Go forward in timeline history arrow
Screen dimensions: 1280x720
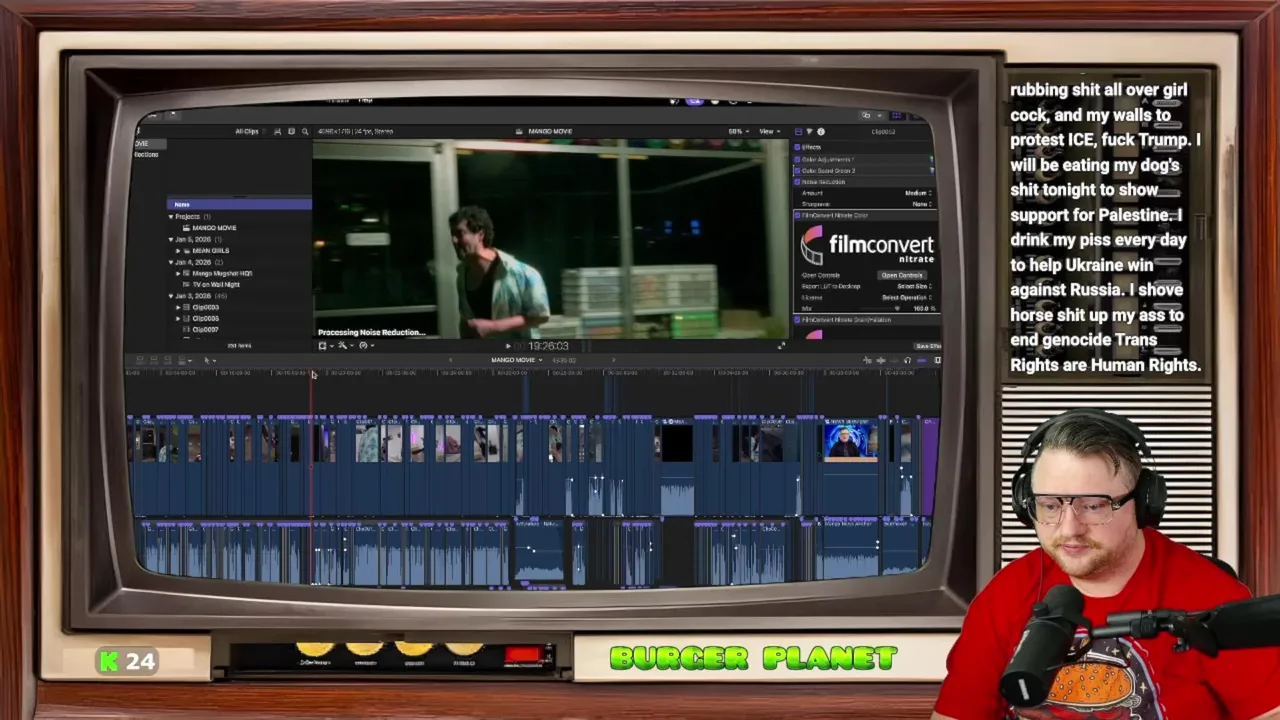(x=614, y=360)
